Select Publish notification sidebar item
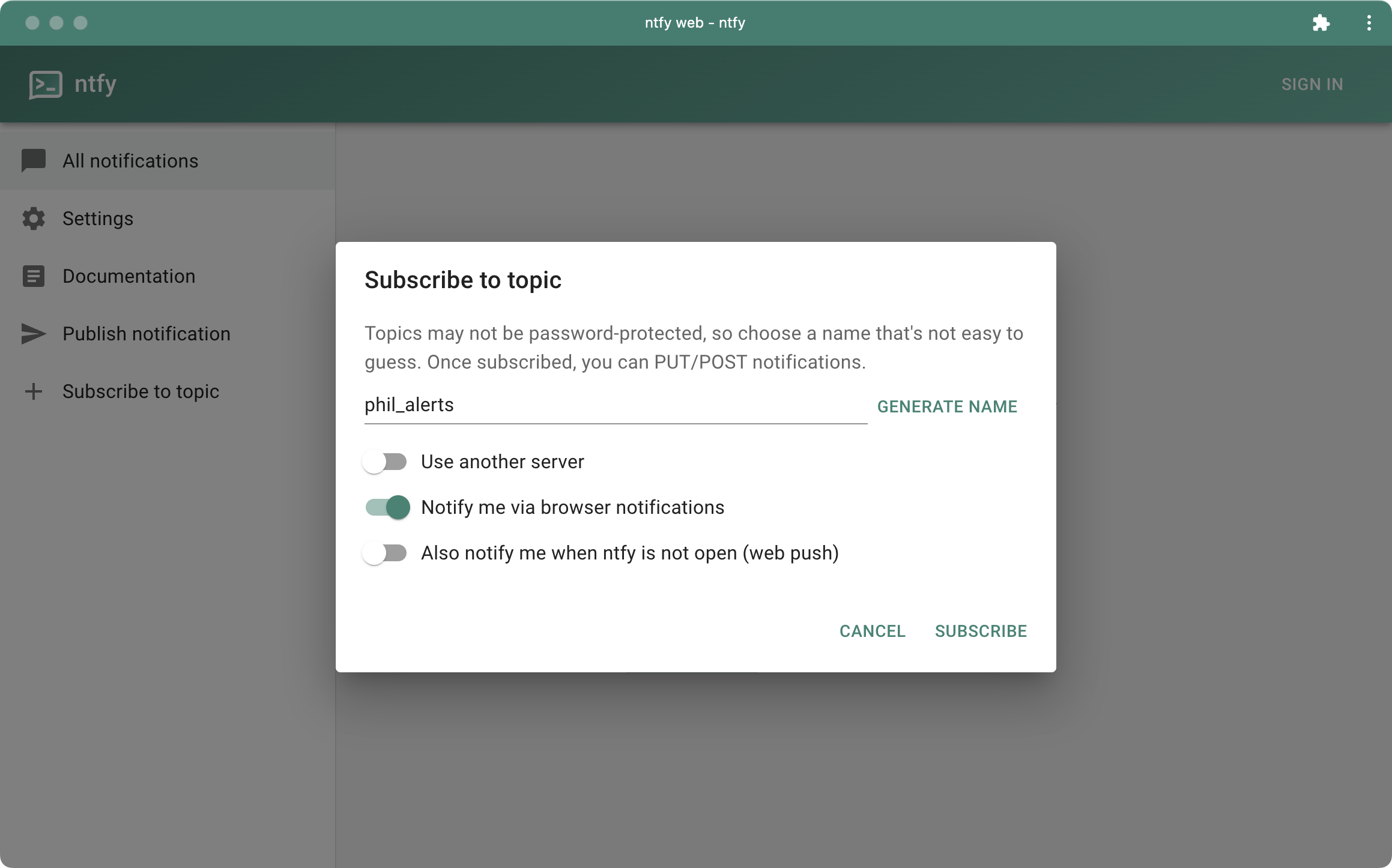 pyautogui.click(x=146, y=334)
